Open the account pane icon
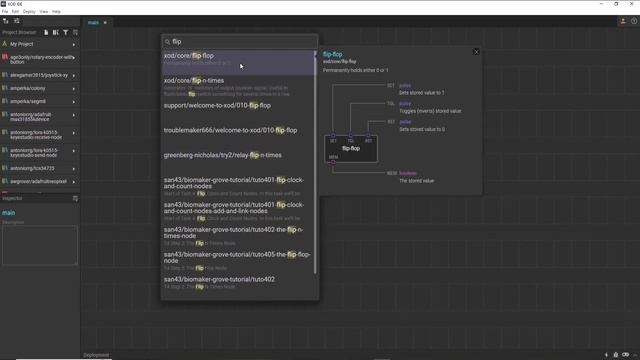The height and width of the screenshot is (360, 640). pyautogui.click(x=623, y=21)
